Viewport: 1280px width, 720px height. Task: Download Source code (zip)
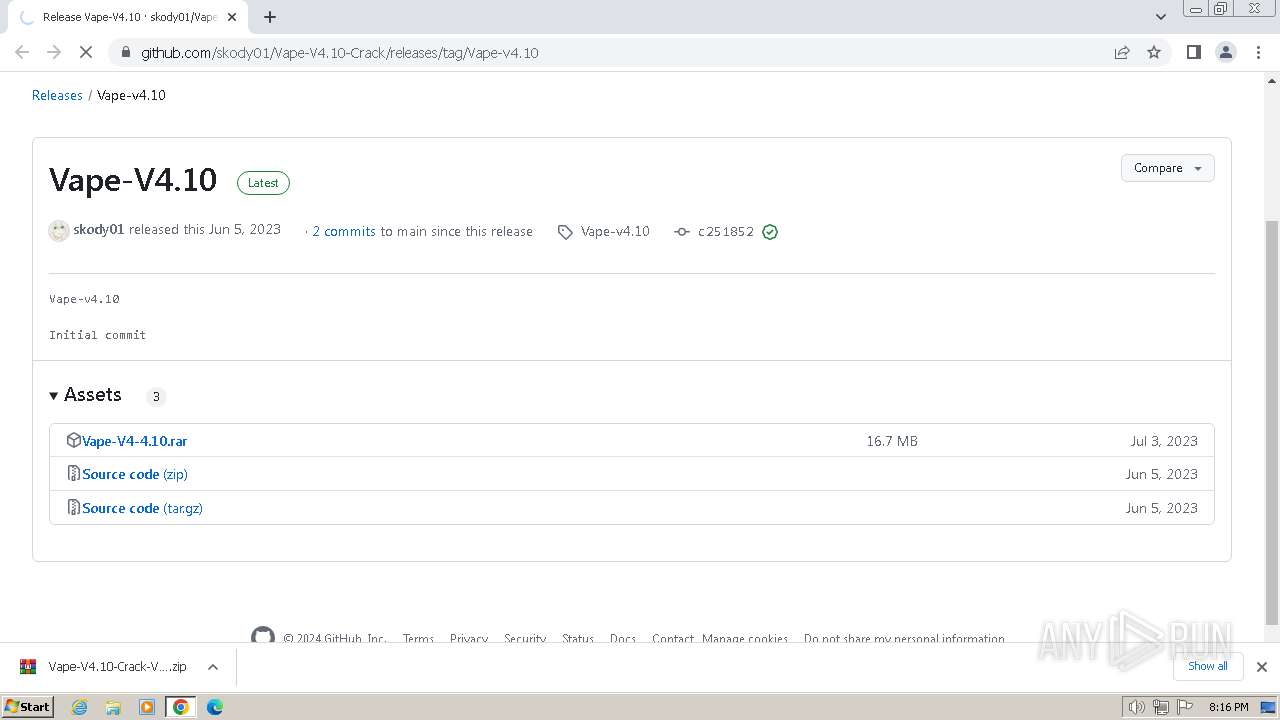[x=135, y=474]
